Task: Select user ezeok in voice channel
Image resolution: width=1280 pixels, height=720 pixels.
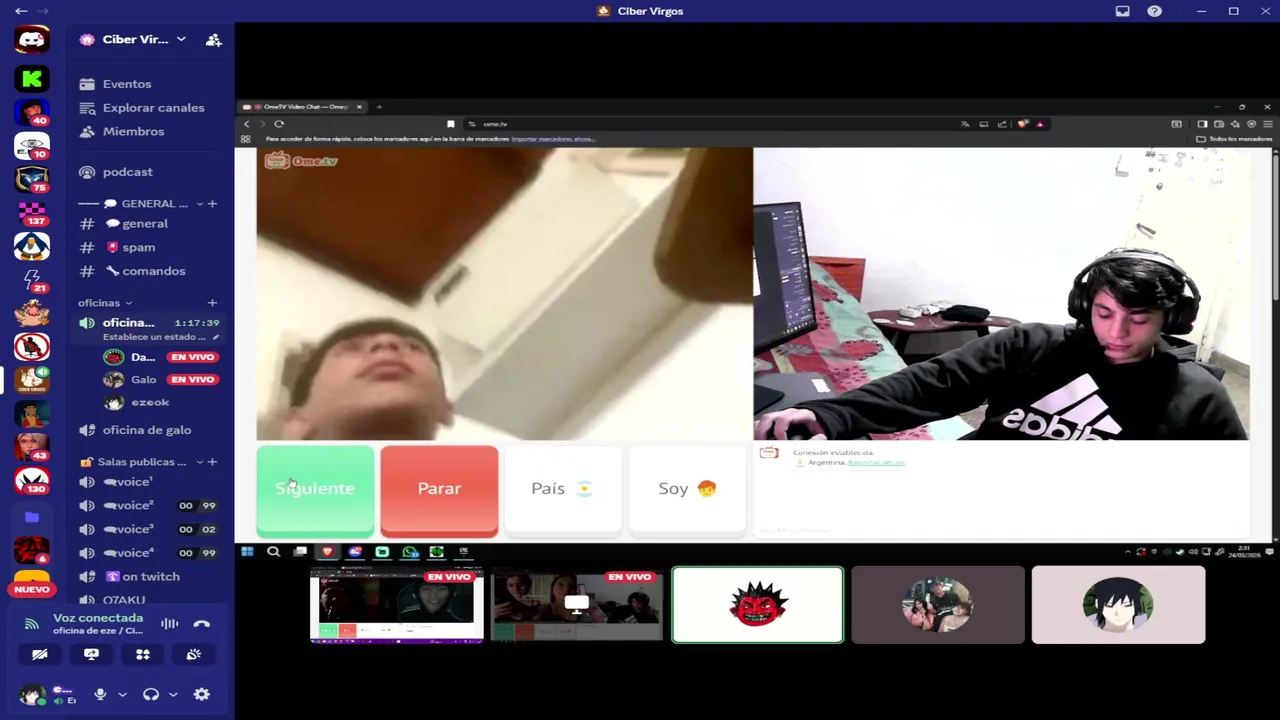Action: click(150, 402)
